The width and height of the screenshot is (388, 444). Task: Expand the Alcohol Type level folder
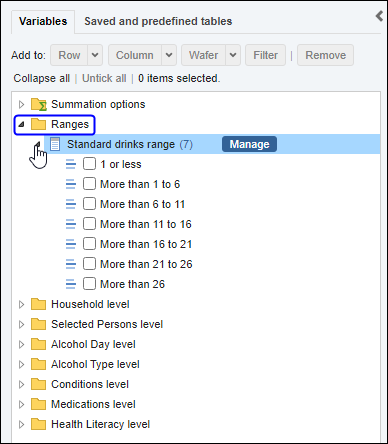point(21,364)
